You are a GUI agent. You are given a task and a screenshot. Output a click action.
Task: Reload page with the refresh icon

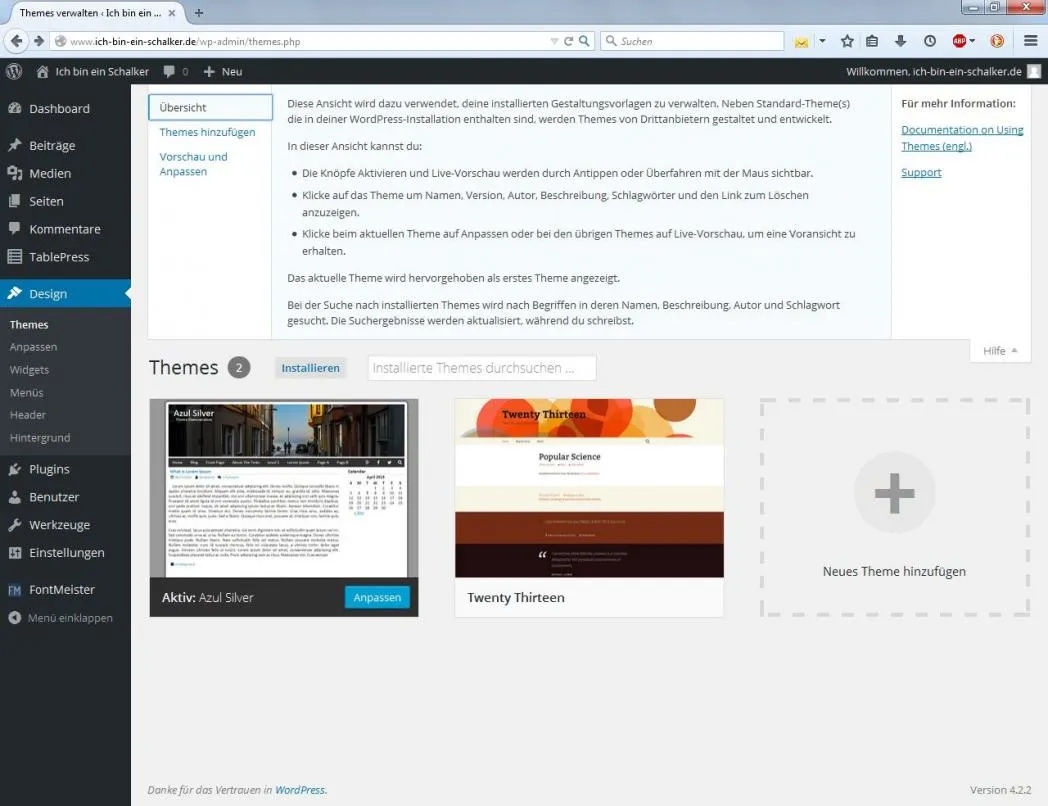click(568, 41)
